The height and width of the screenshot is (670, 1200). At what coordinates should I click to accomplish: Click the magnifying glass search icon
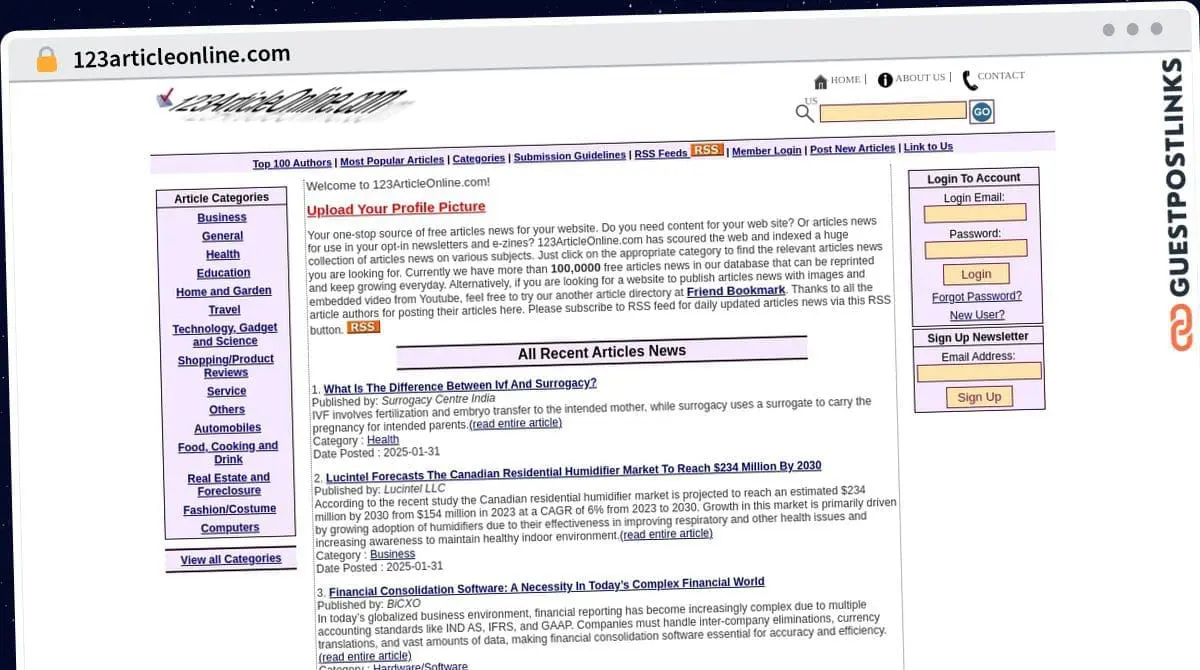click(x=805, y=113)
